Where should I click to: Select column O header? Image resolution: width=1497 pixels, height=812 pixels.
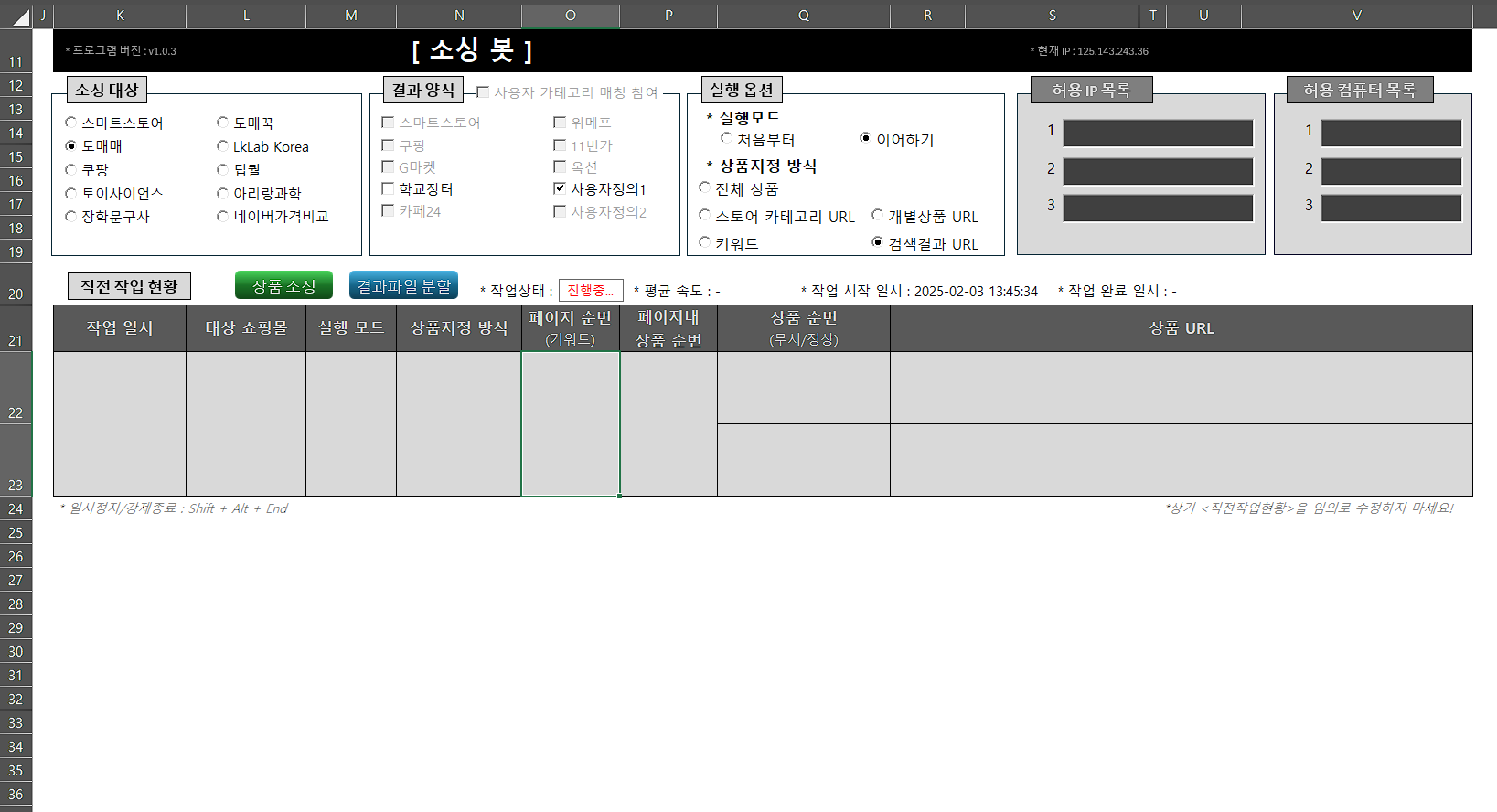tap(571, 16)
